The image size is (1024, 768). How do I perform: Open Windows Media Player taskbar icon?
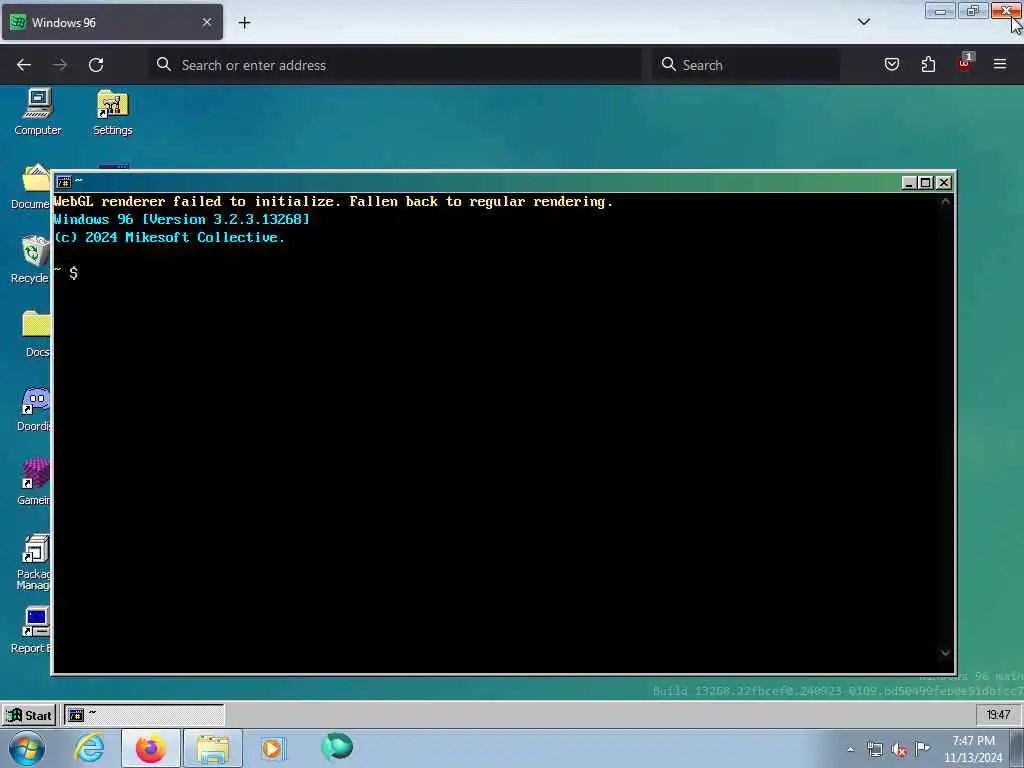(x=274, y=748)
